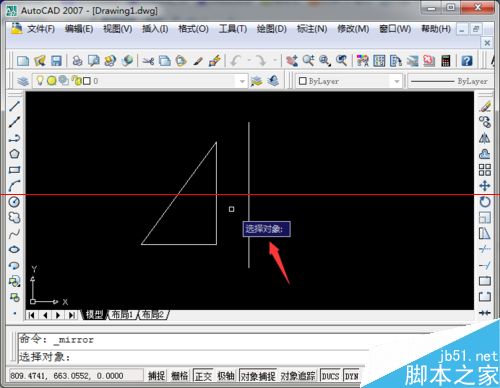Toggle the 对象追踪 otrack status button
500x388 pixels.
pos(298,376)
